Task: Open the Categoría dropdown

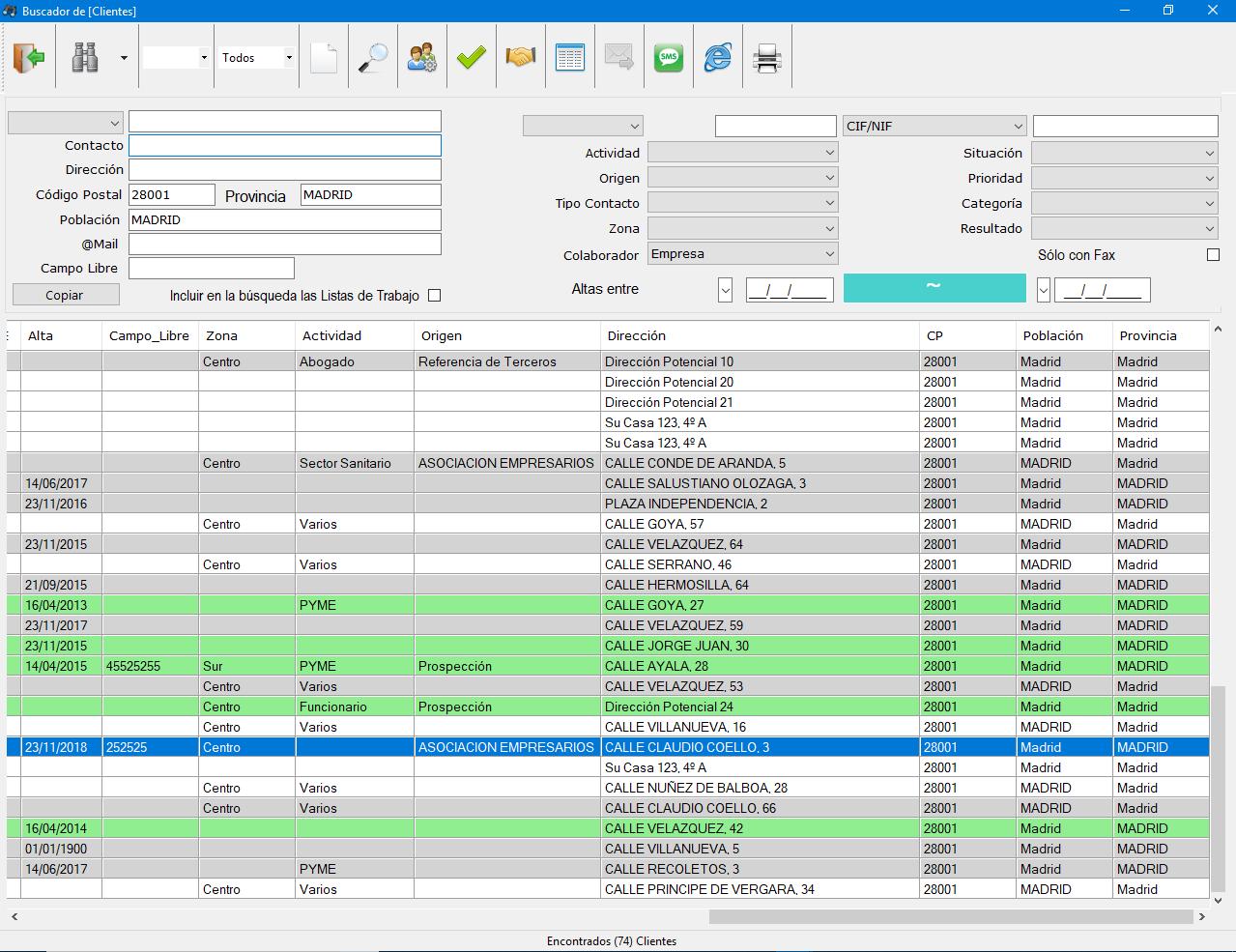Action: [1124, 203]
